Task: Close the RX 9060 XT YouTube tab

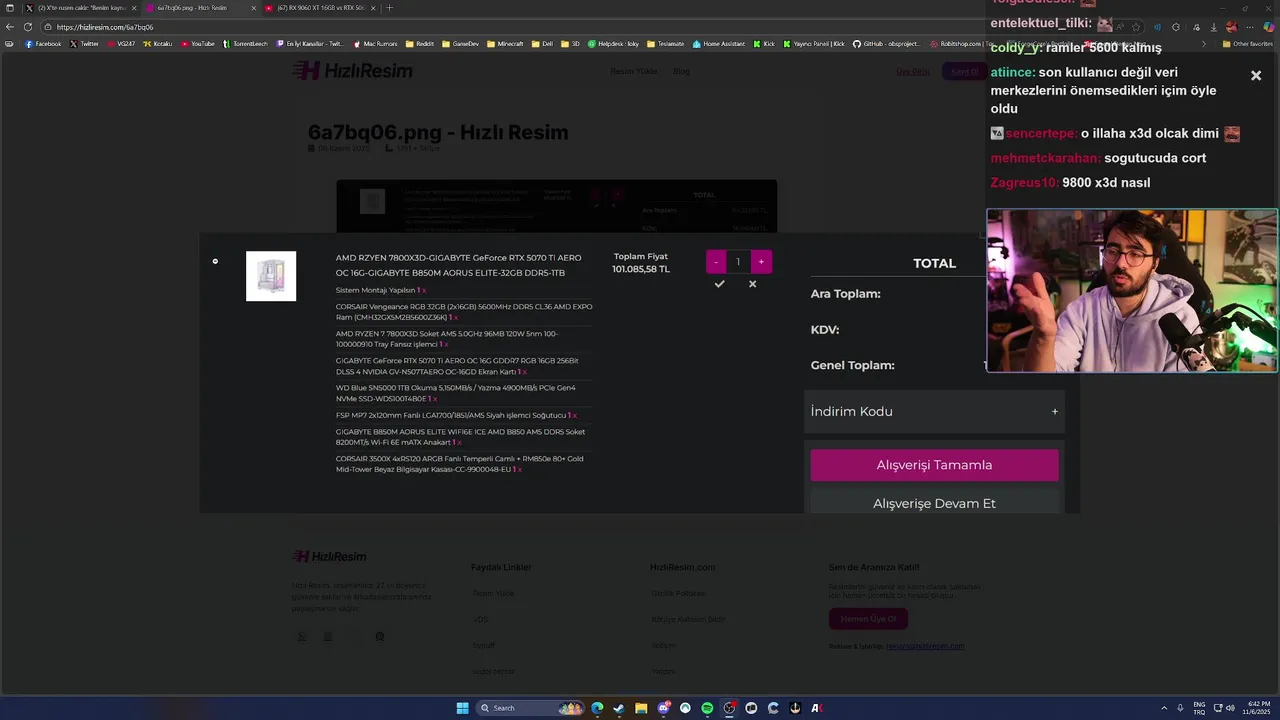Action: point(373,8)
